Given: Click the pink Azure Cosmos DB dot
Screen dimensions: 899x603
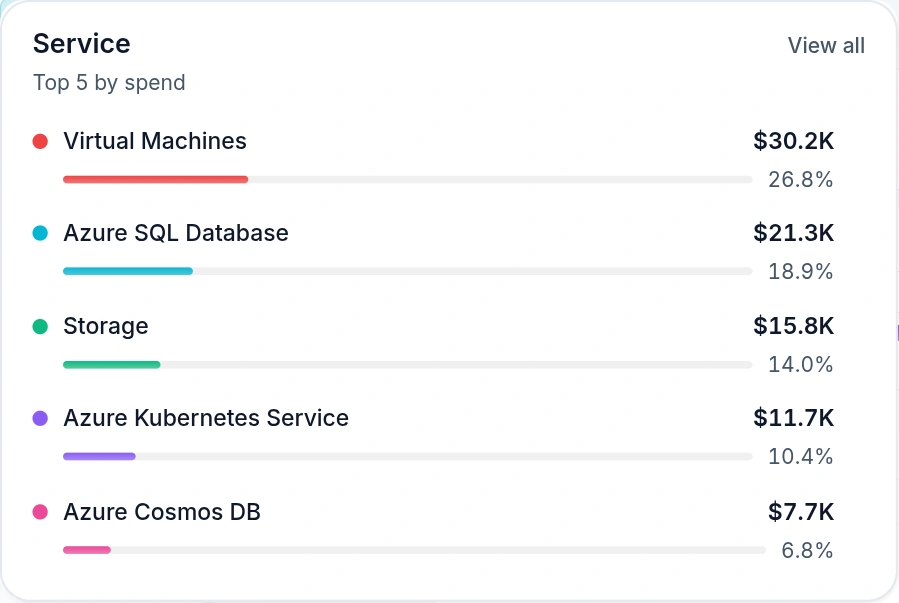Looking at the screenshot, I should (x=40, y=512).
